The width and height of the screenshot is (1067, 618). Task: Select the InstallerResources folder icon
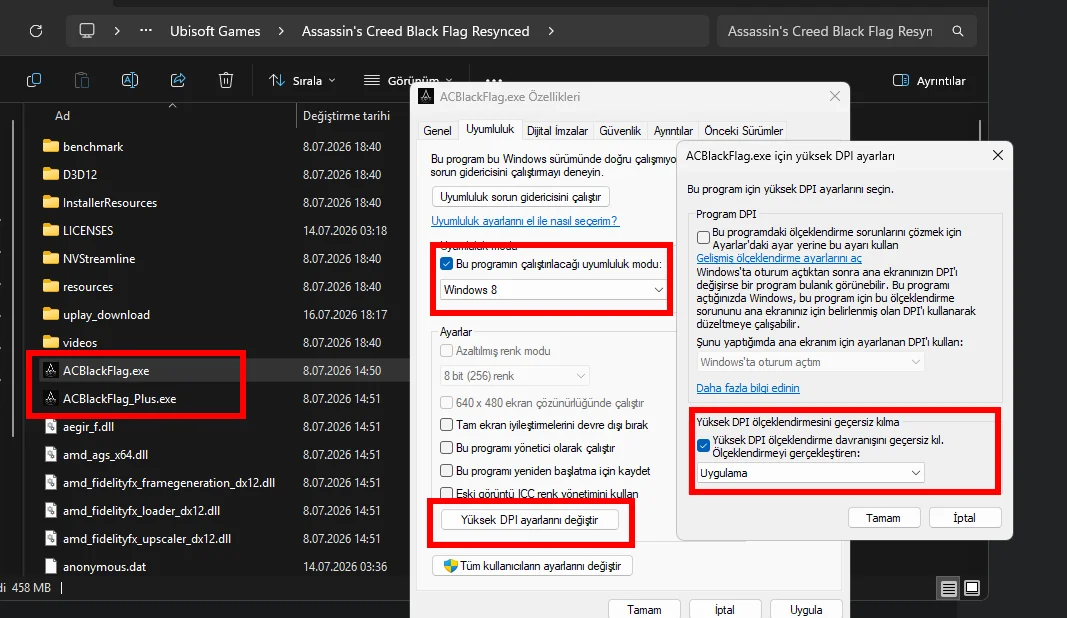[50, 201]
